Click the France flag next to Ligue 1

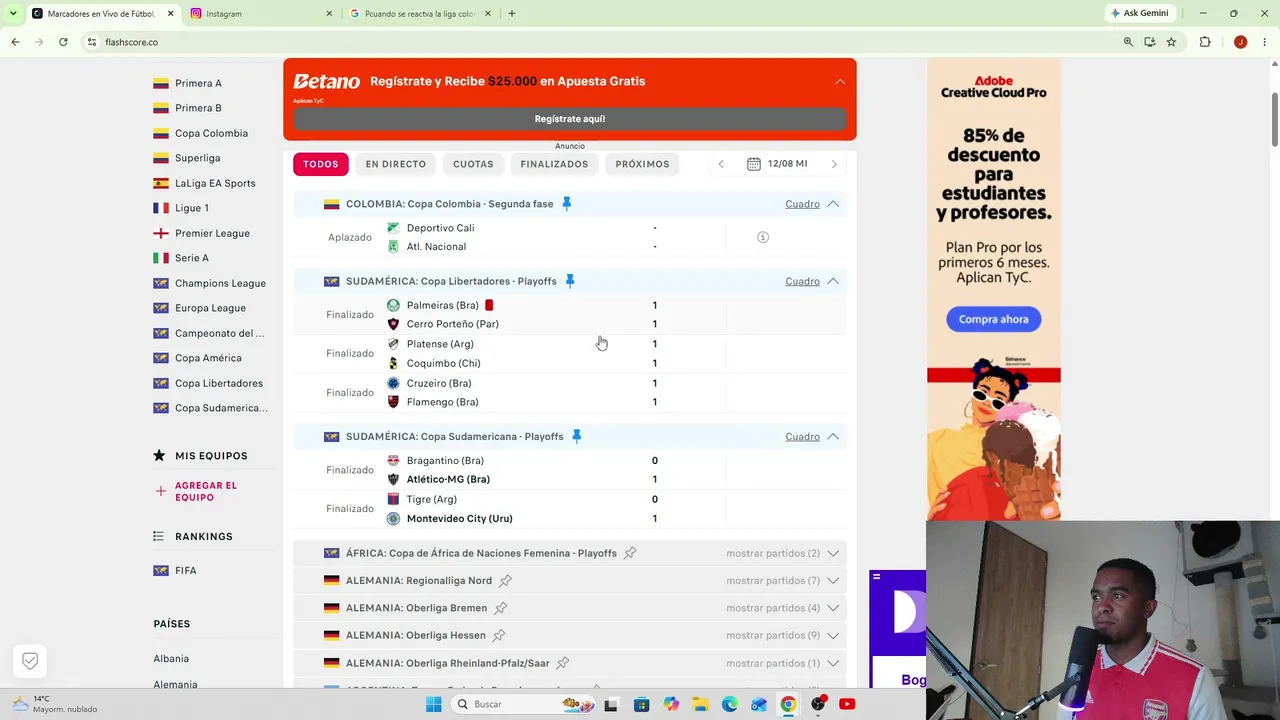click(x=160, y=208)
